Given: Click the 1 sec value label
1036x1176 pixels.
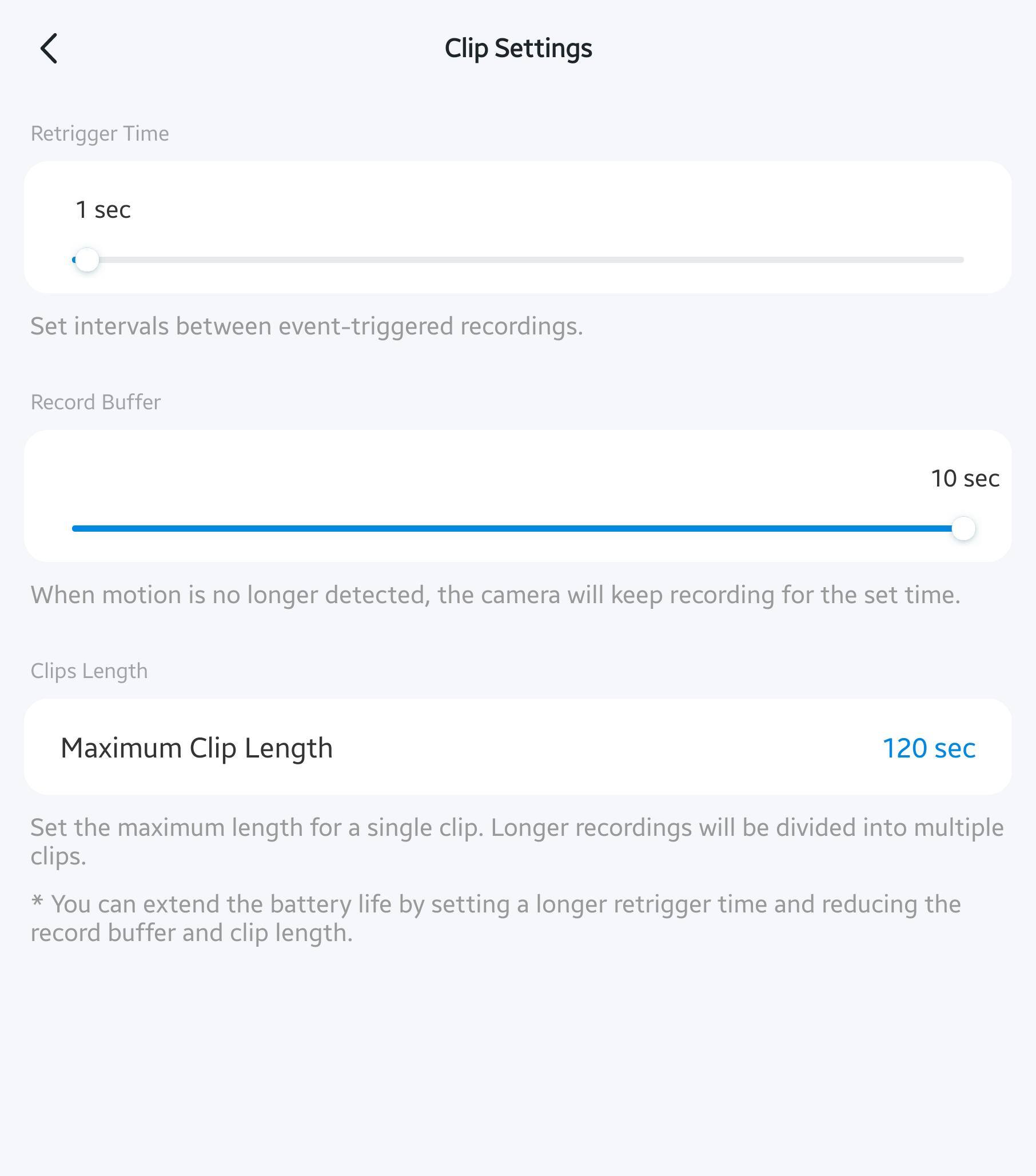Looking at the screenshot, I should pyautogui.click(x=103, y=209).
